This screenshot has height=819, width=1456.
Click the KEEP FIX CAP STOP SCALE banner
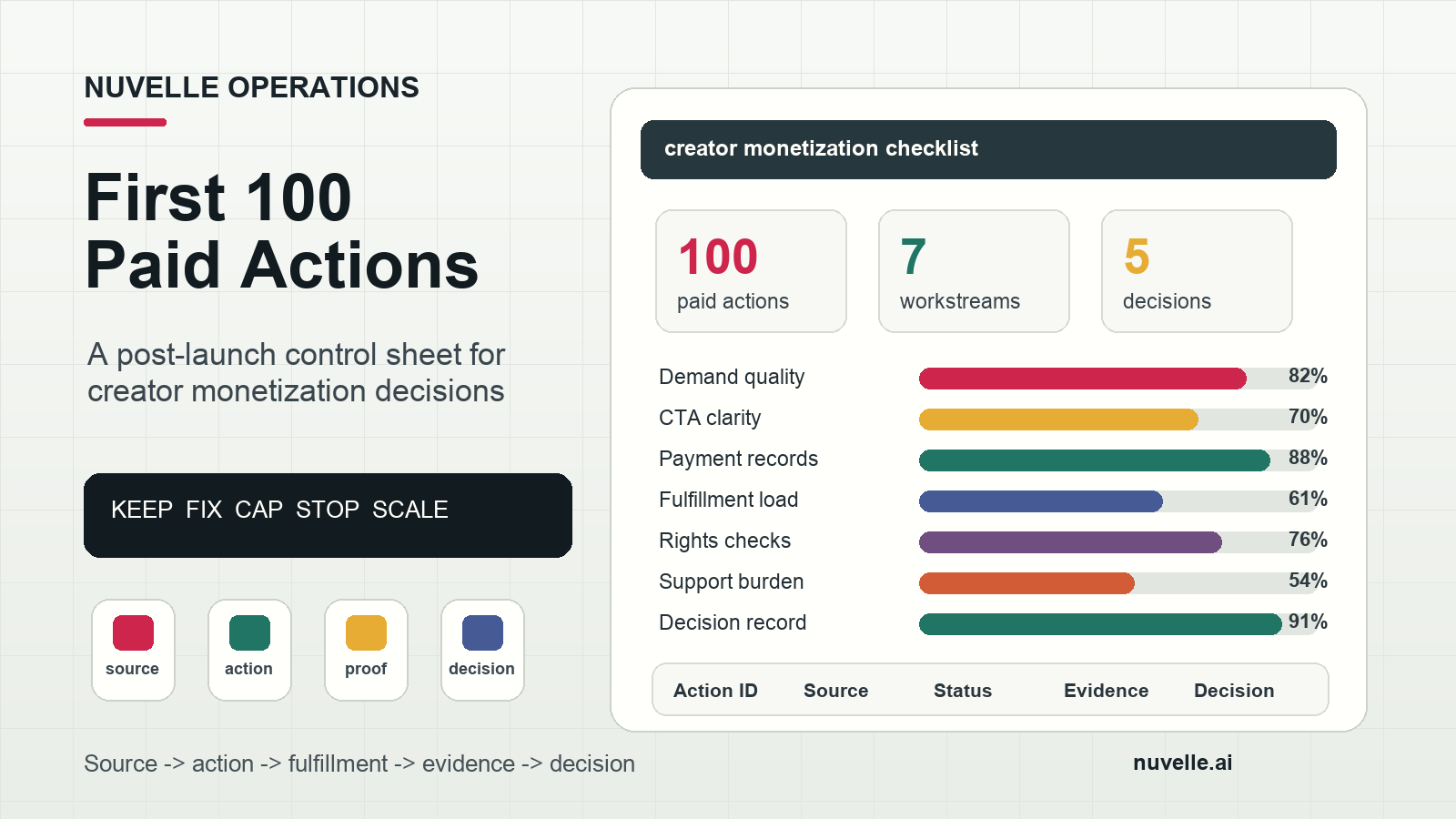pos(328,515)
